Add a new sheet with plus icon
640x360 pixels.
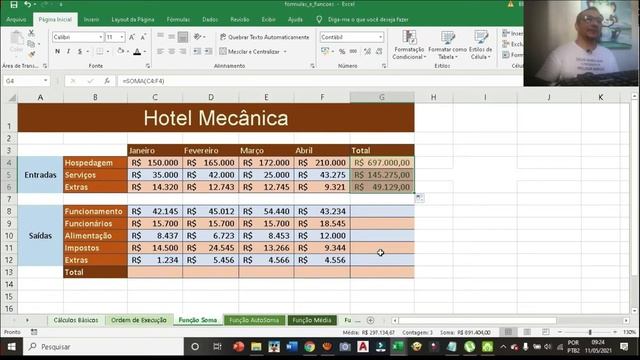point(370,320)
